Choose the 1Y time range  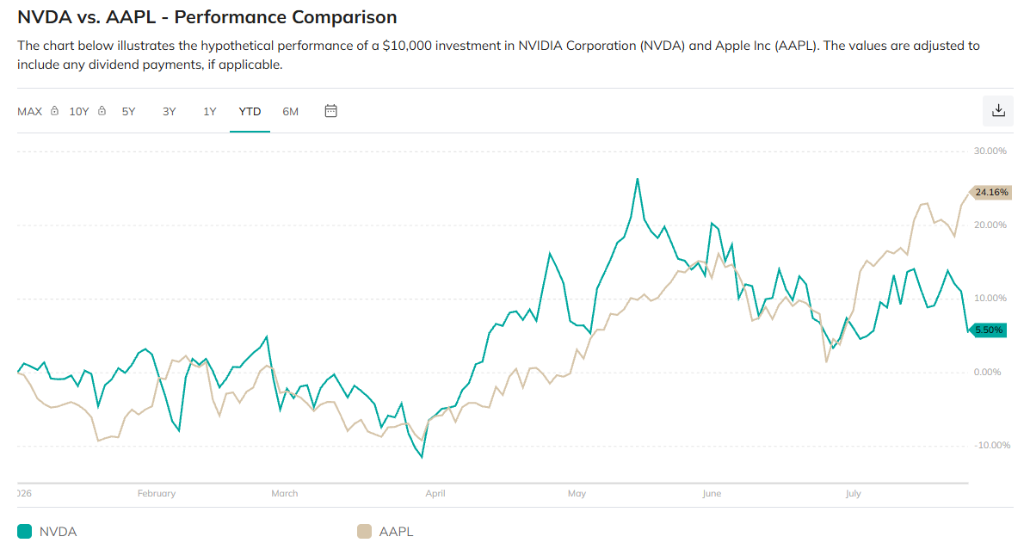[x=210, y=112]
